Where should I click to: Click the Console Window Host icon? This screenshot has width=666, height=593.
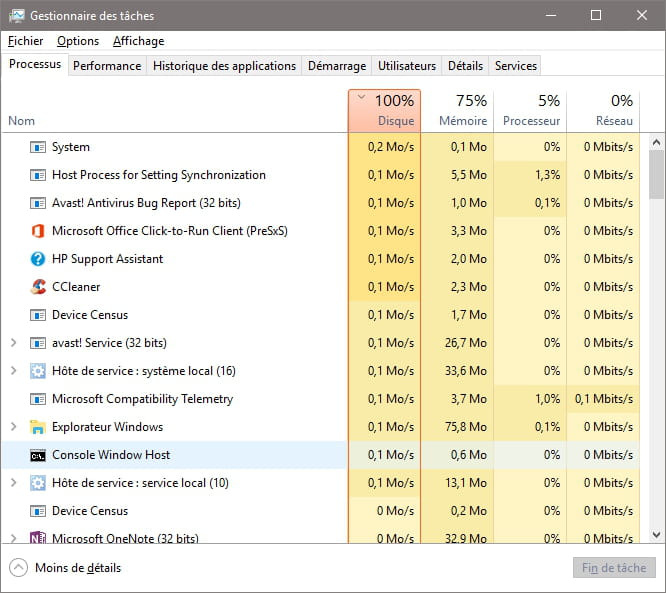coord(38,455)
